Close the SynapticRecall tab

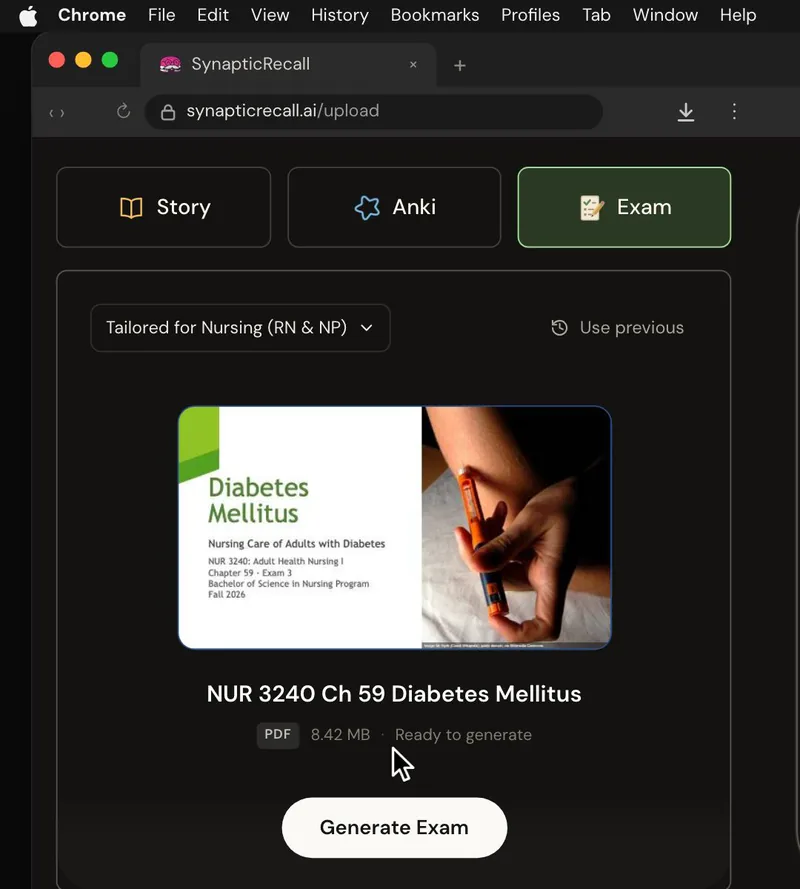pyautogui.click(x=413, y=65)
